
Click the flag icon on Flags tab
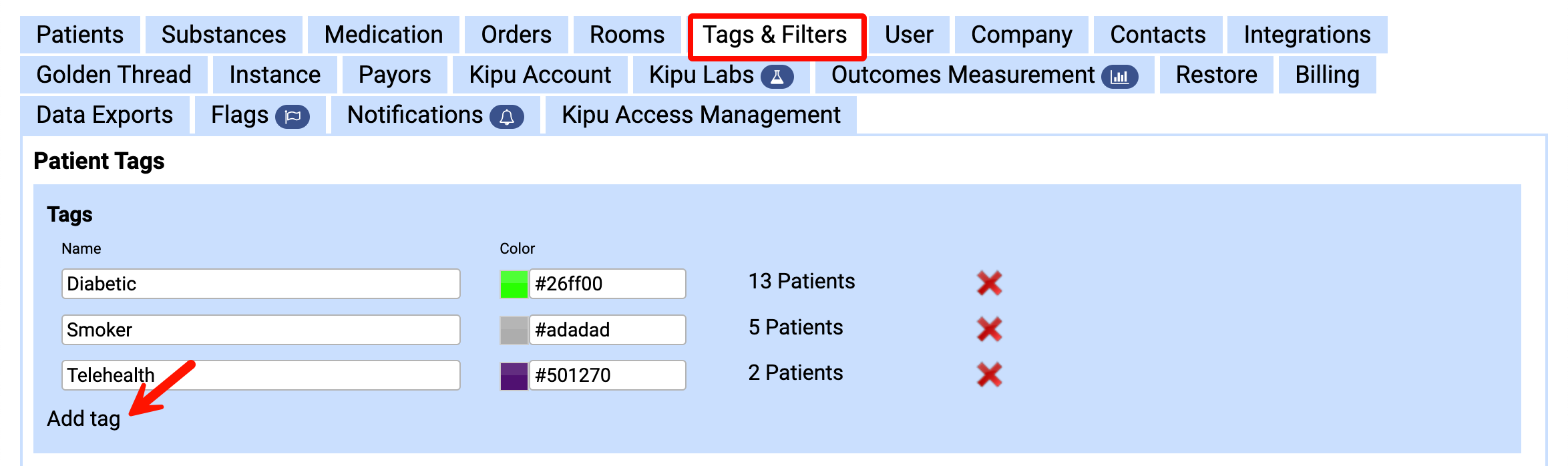coord(292,117)
